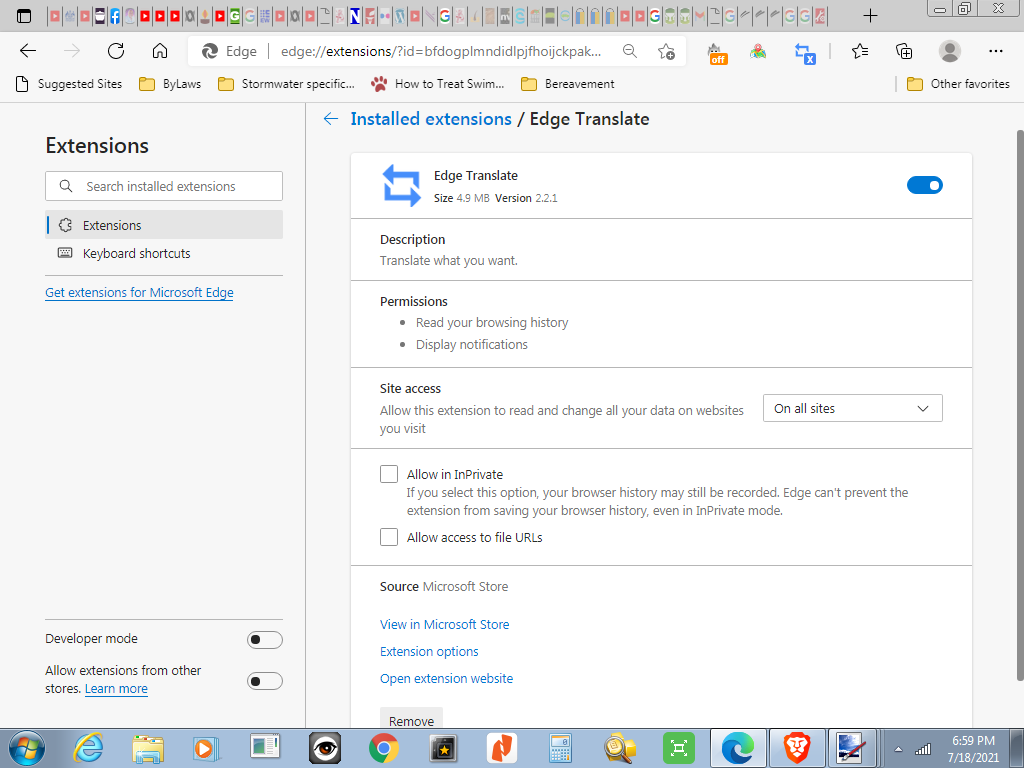This screenshot has height=768, width=1024.
Task: Check the Allow in InPrivate box
Action: tap(389, 474)
